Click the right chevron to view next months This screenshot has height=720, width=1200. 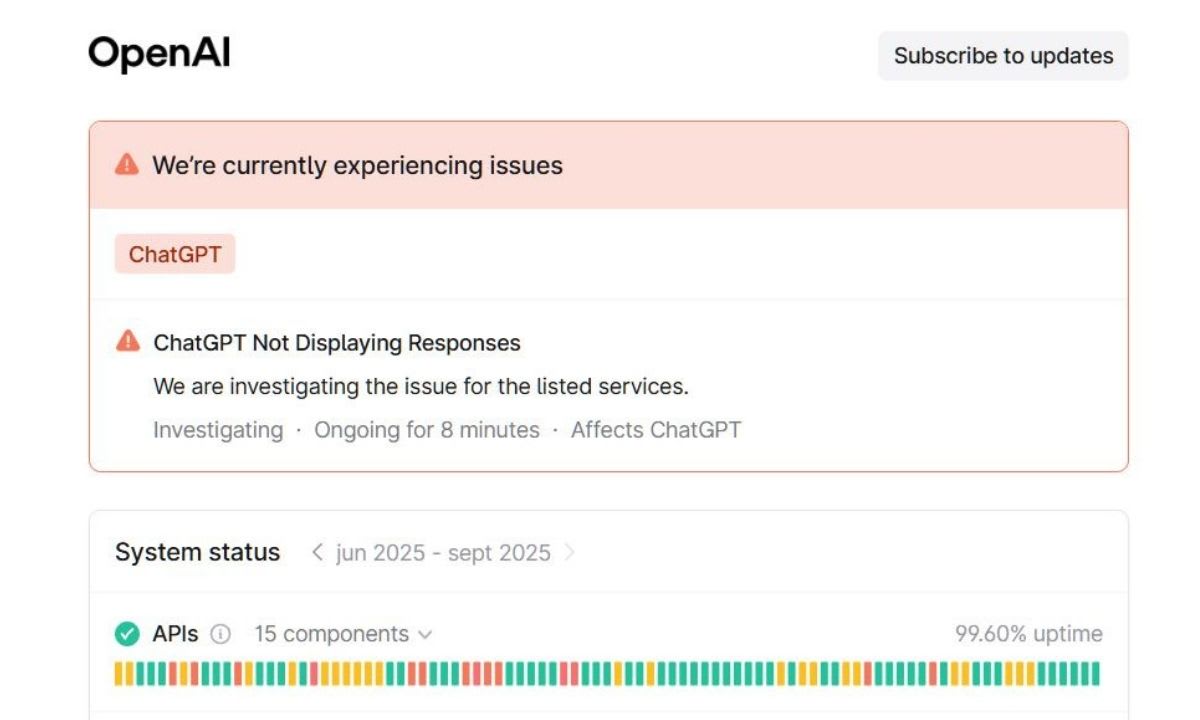tap(570, 552)
